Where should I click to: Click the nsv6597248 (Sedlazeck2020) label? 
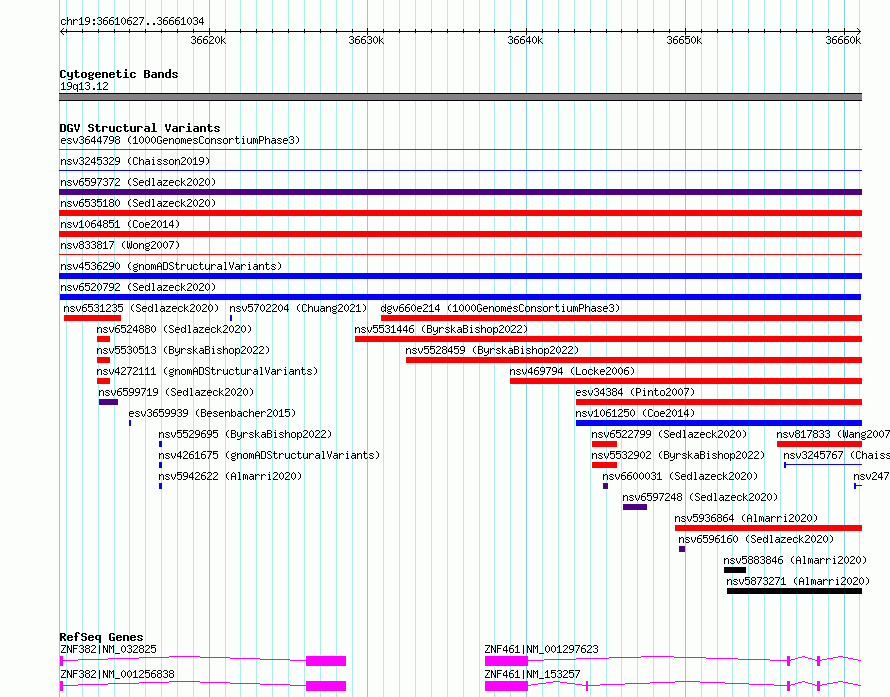(700, 497)
